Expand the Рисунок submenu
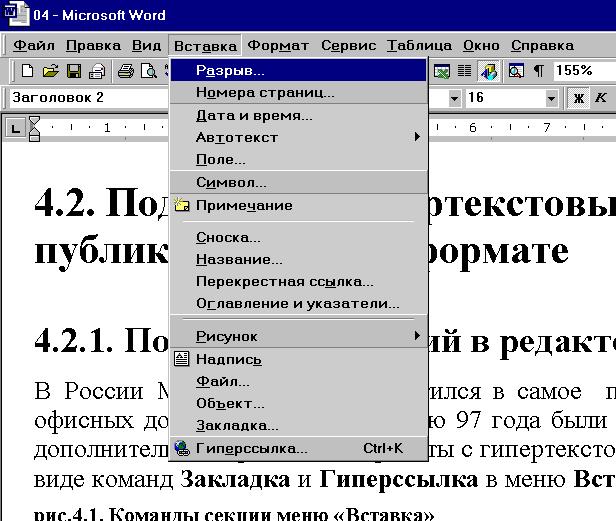Screen dimensions: 616x521 [x=299, y=336]
